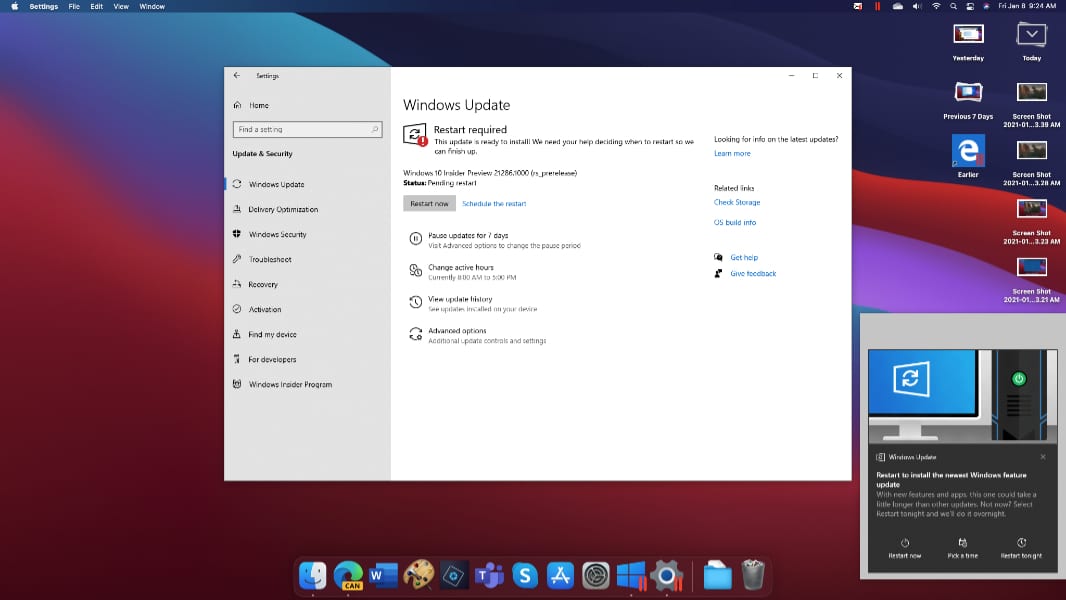The height and width of the screenshot is (600, 1066).
Task: Open the Window menu
Action: pyautogui.click(x=152, y=6)
